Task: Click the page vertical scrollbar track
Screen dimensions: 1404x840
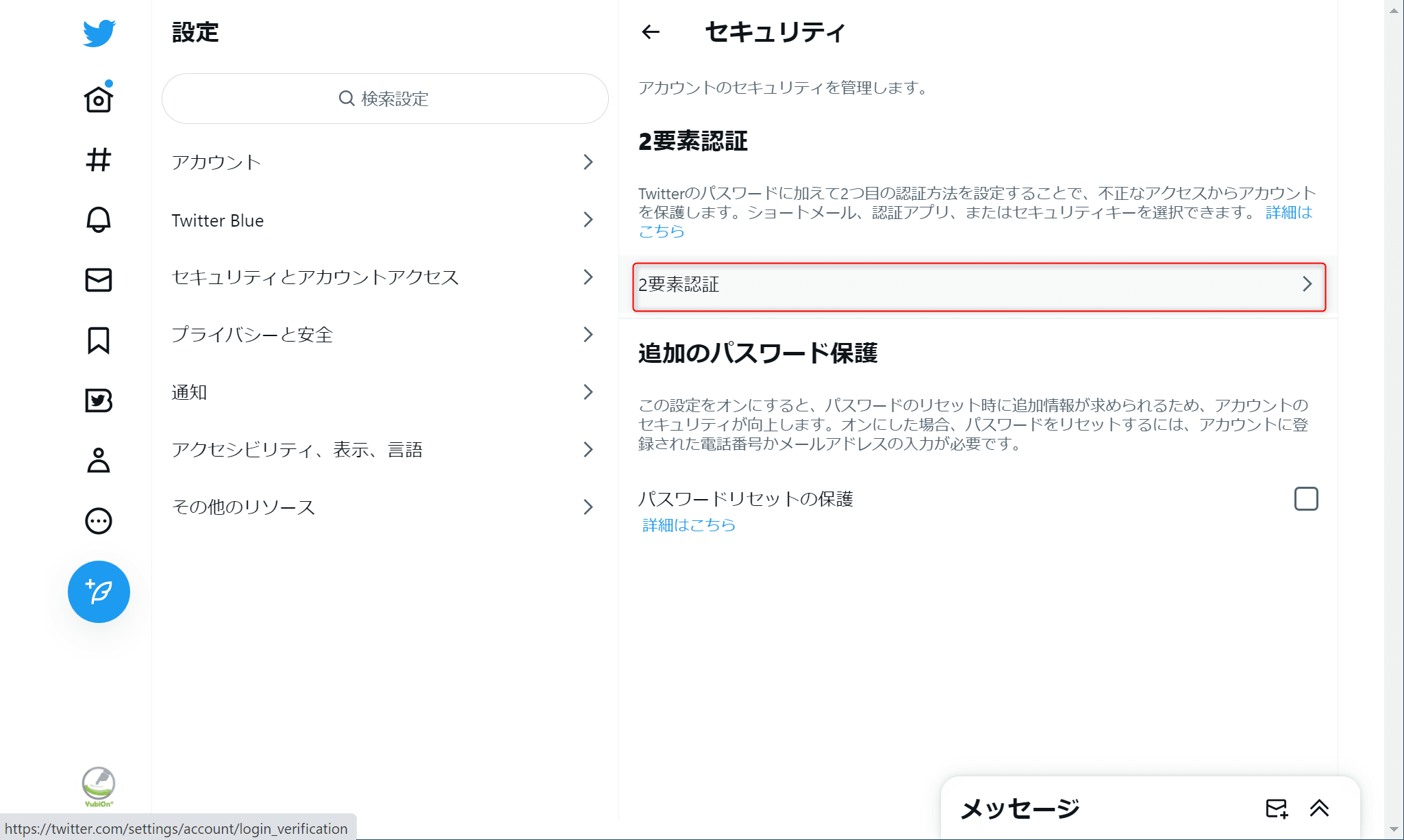Action: (1394, 420)
